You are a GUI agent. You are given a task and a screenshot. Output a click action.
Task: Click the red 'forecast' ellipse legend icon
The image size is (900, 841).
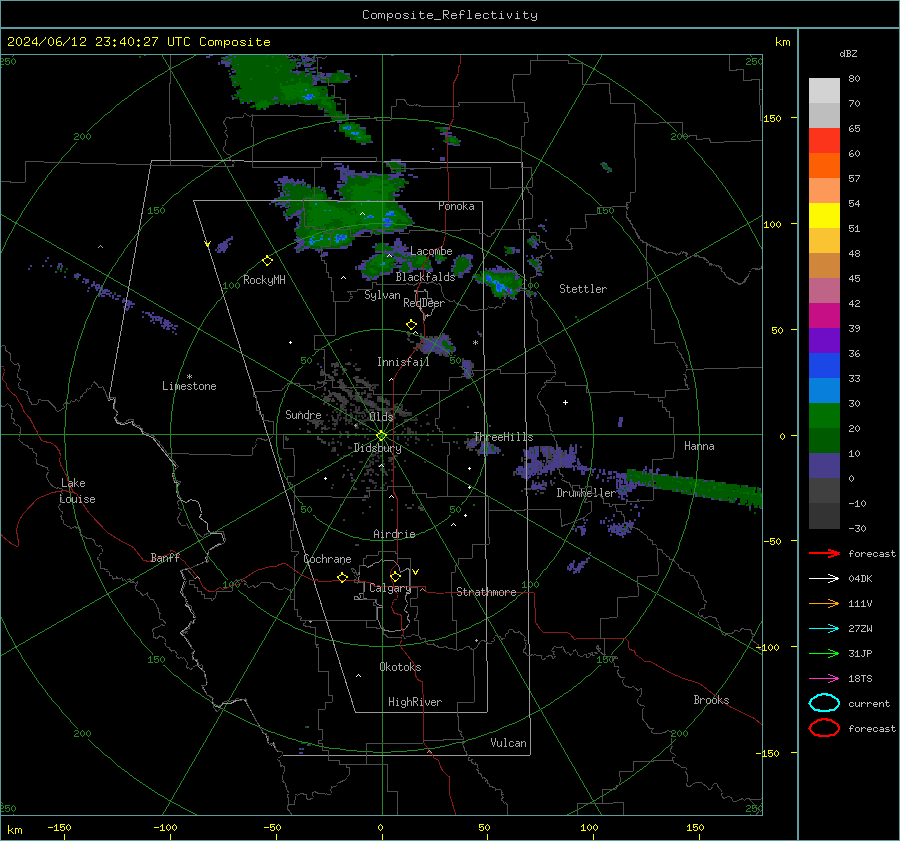(824, 728)
